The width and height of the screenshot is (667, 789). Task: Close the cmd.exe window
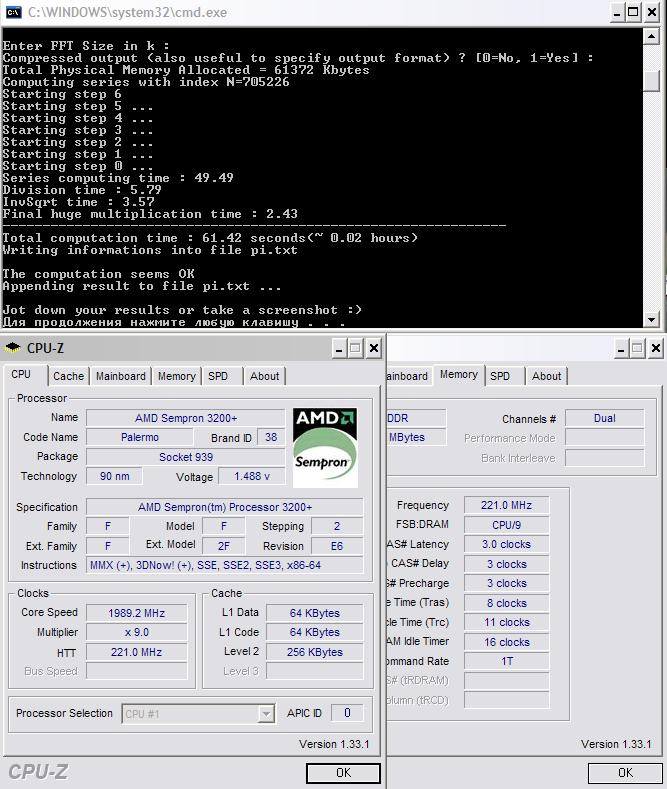click(652, 12)
